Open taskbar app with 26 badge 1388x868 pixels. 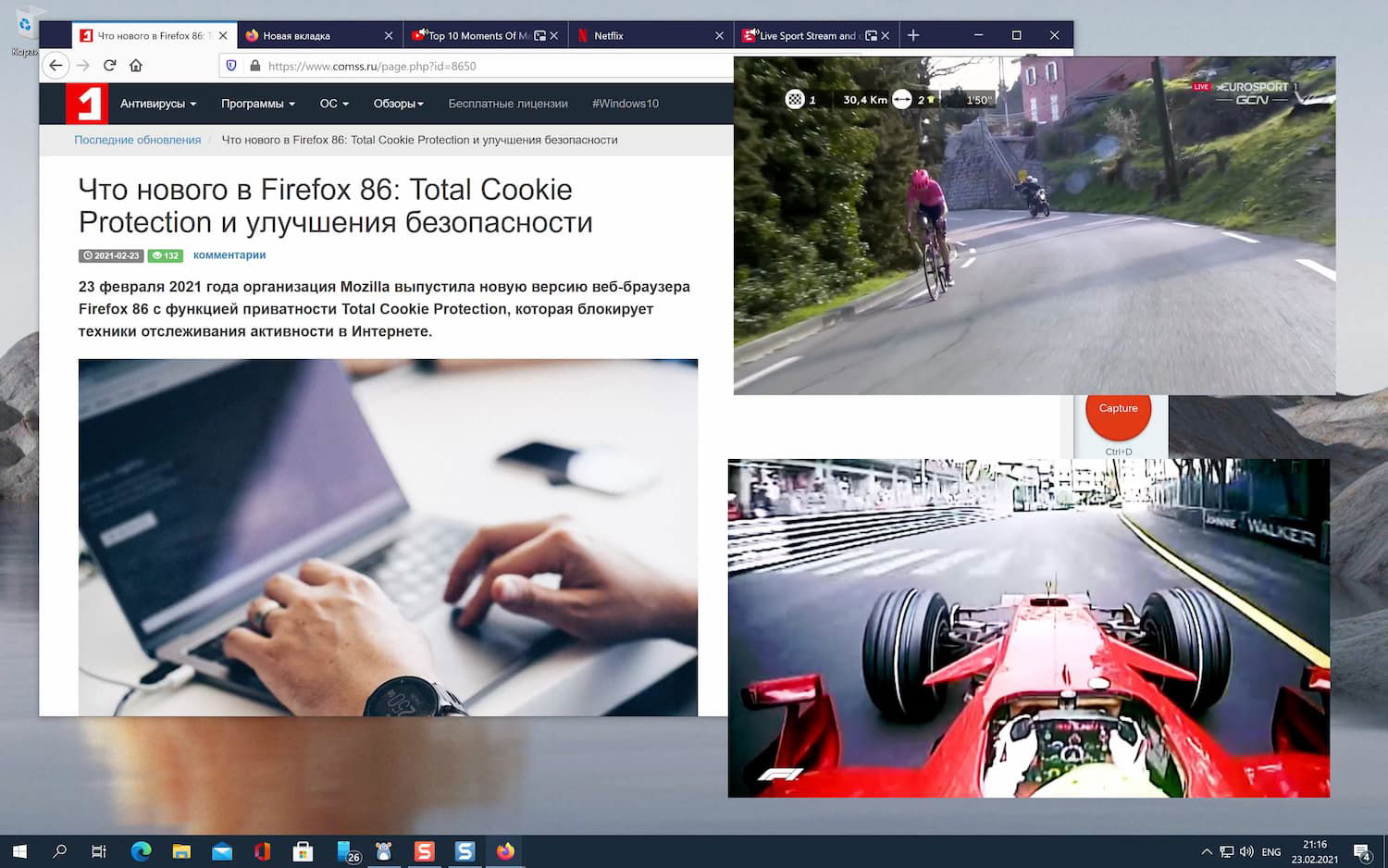coord(347,851)
